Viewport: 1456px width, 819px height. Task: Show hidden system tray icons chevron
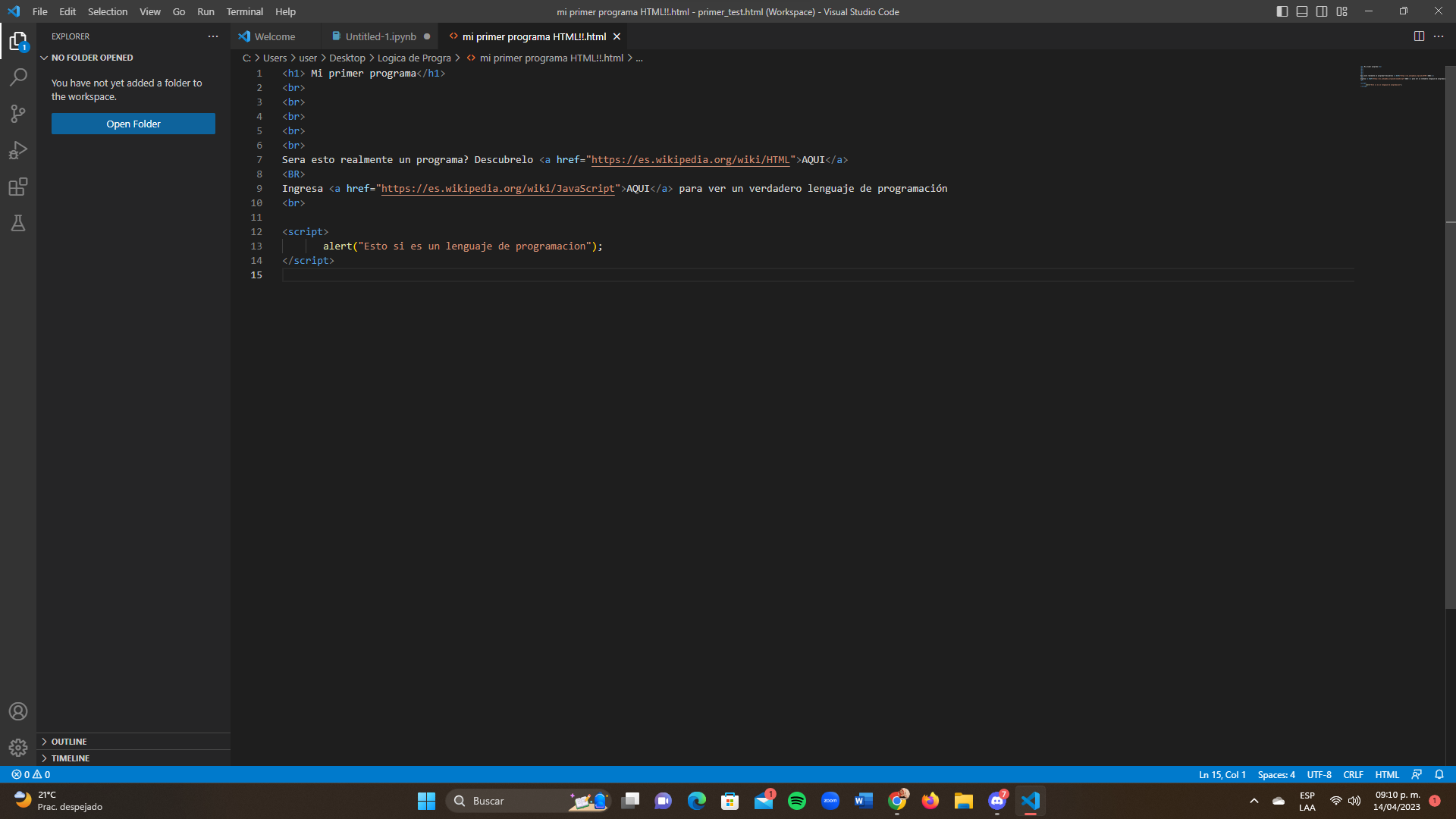(1254, 801)
